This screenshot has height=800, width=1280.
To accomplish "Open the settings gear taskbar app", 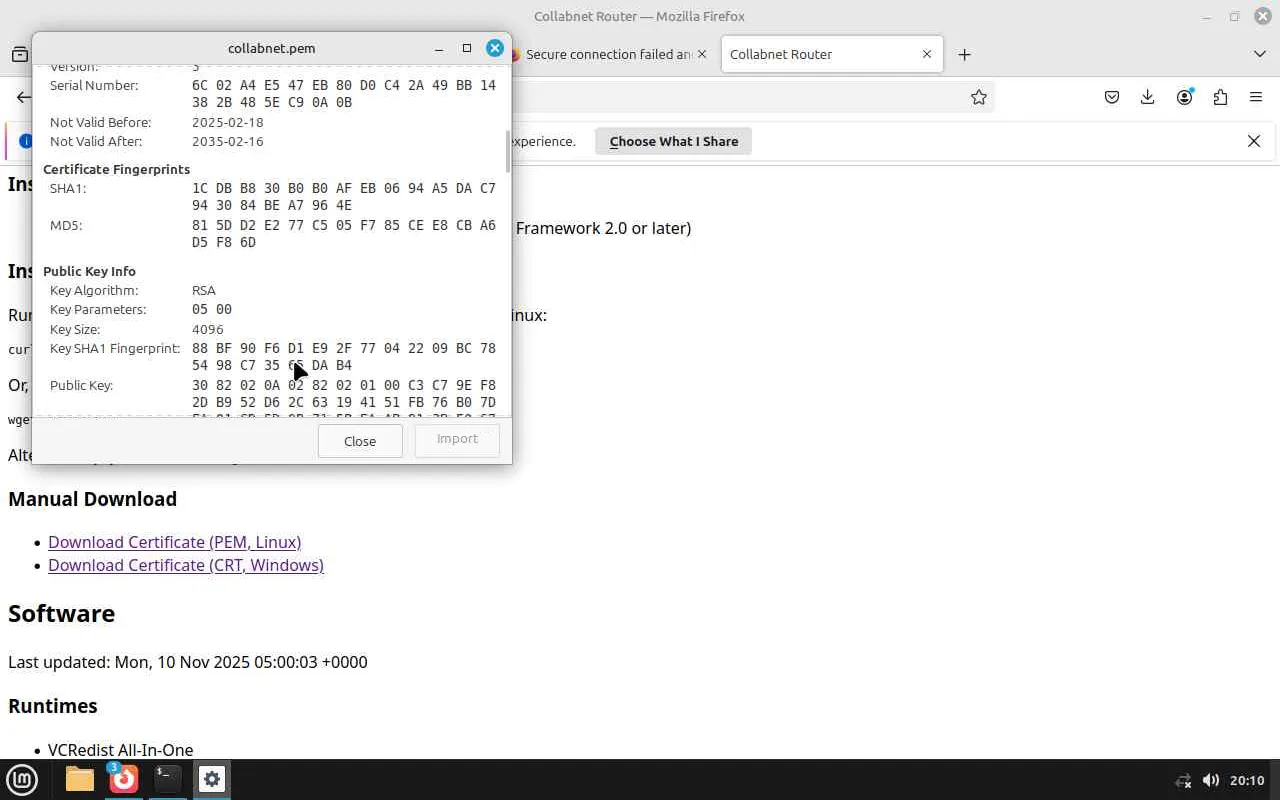I will click(x=211, y=779).
